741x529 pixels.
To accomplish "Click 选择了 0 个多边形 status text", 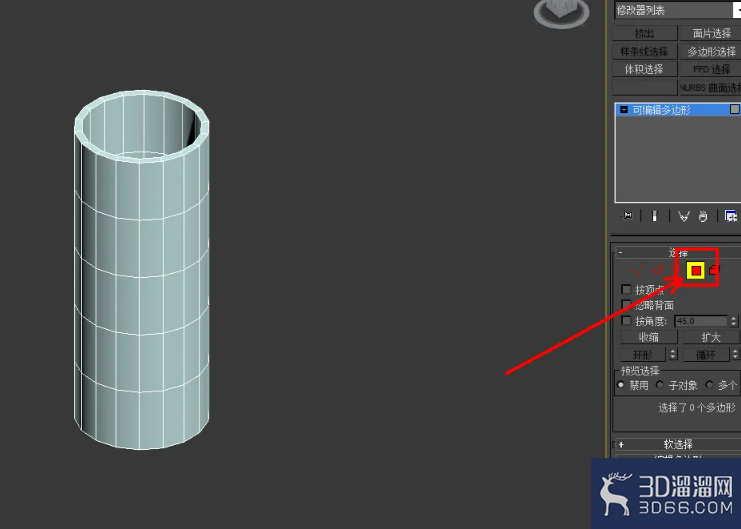I will pyautogui.click(x=697, y=408).
